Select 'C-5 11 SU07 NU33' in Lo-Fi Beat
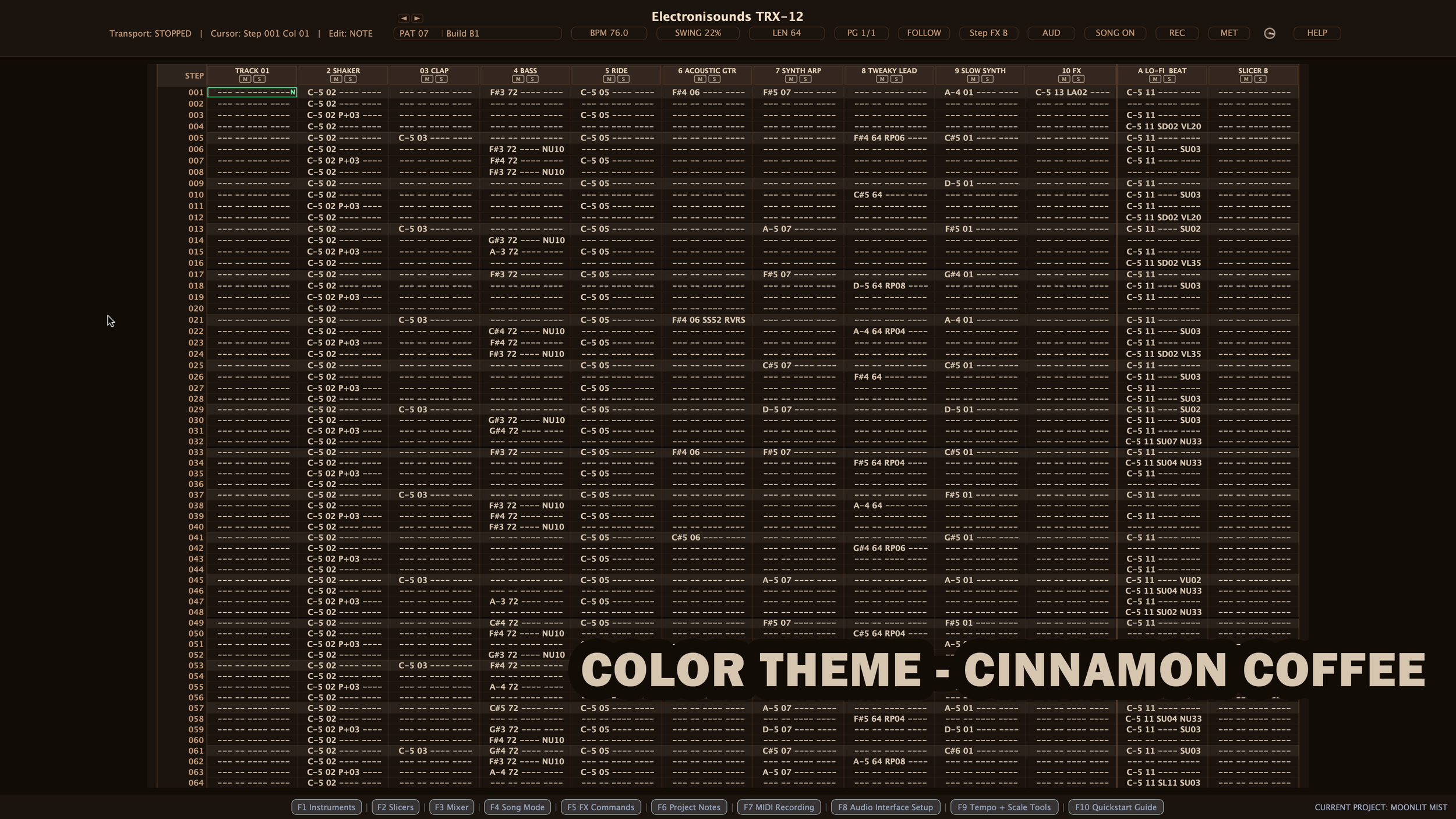Viewport: 1456px width, 819px height. (x=1163, y=442)
